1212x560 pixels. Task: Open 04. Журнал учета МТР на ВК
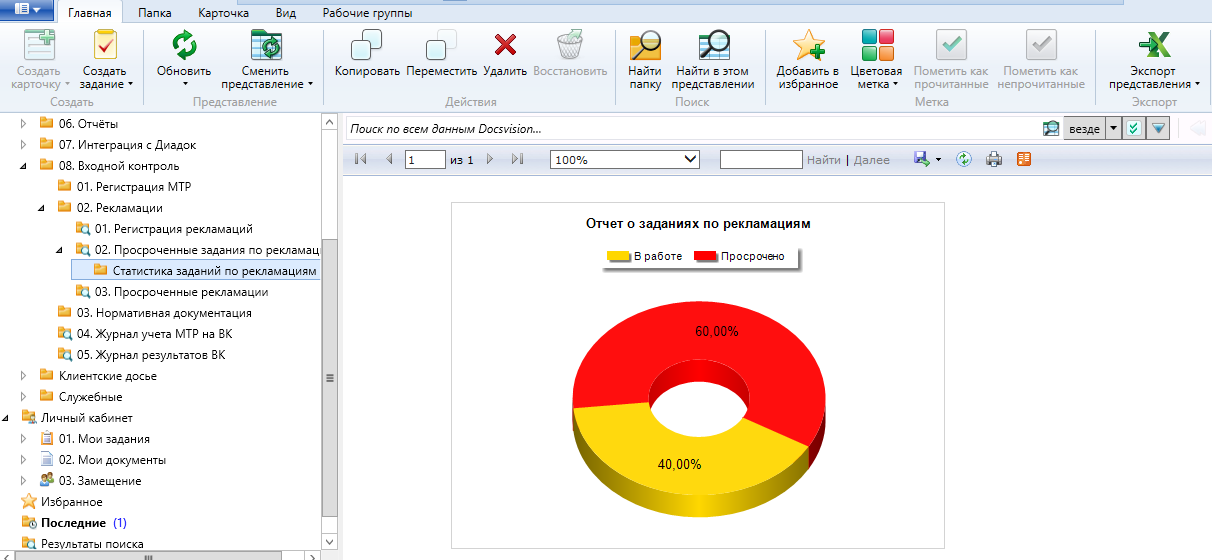tap(154, 334)
